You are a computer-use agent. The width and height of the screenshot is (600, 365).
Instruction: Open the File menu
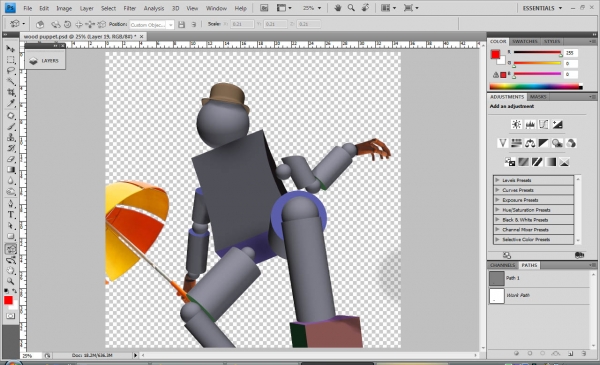pos(28,8)
